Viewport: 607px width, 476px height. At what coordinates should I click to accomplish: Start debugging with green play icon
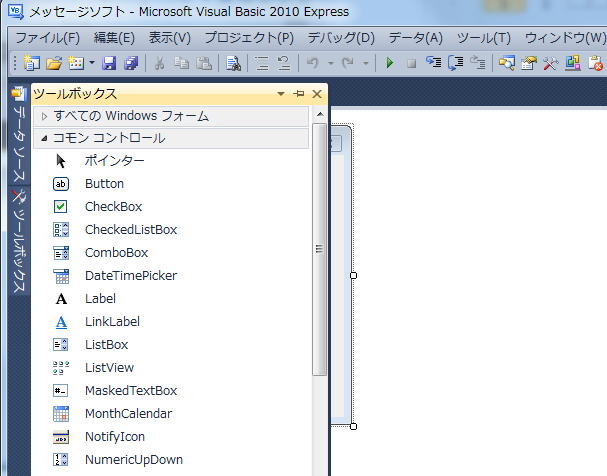390,63
